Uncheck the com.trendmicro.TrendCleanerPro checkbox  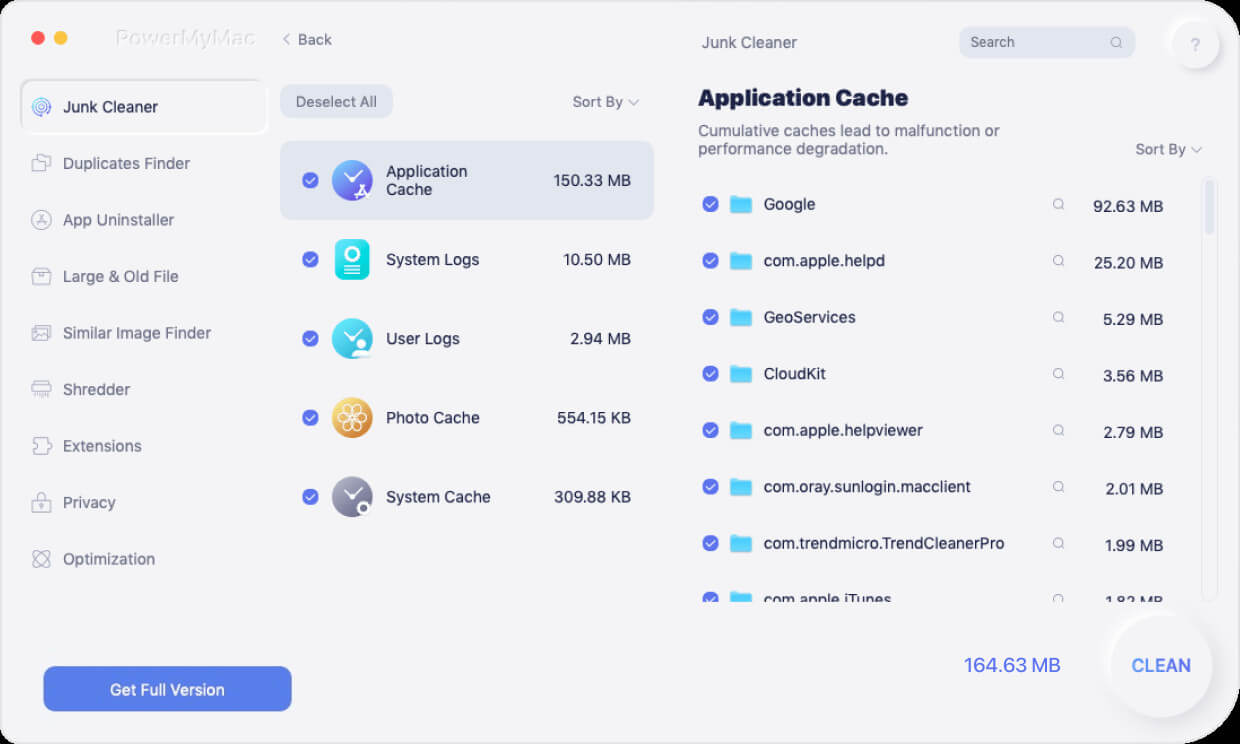pos(710,543)
